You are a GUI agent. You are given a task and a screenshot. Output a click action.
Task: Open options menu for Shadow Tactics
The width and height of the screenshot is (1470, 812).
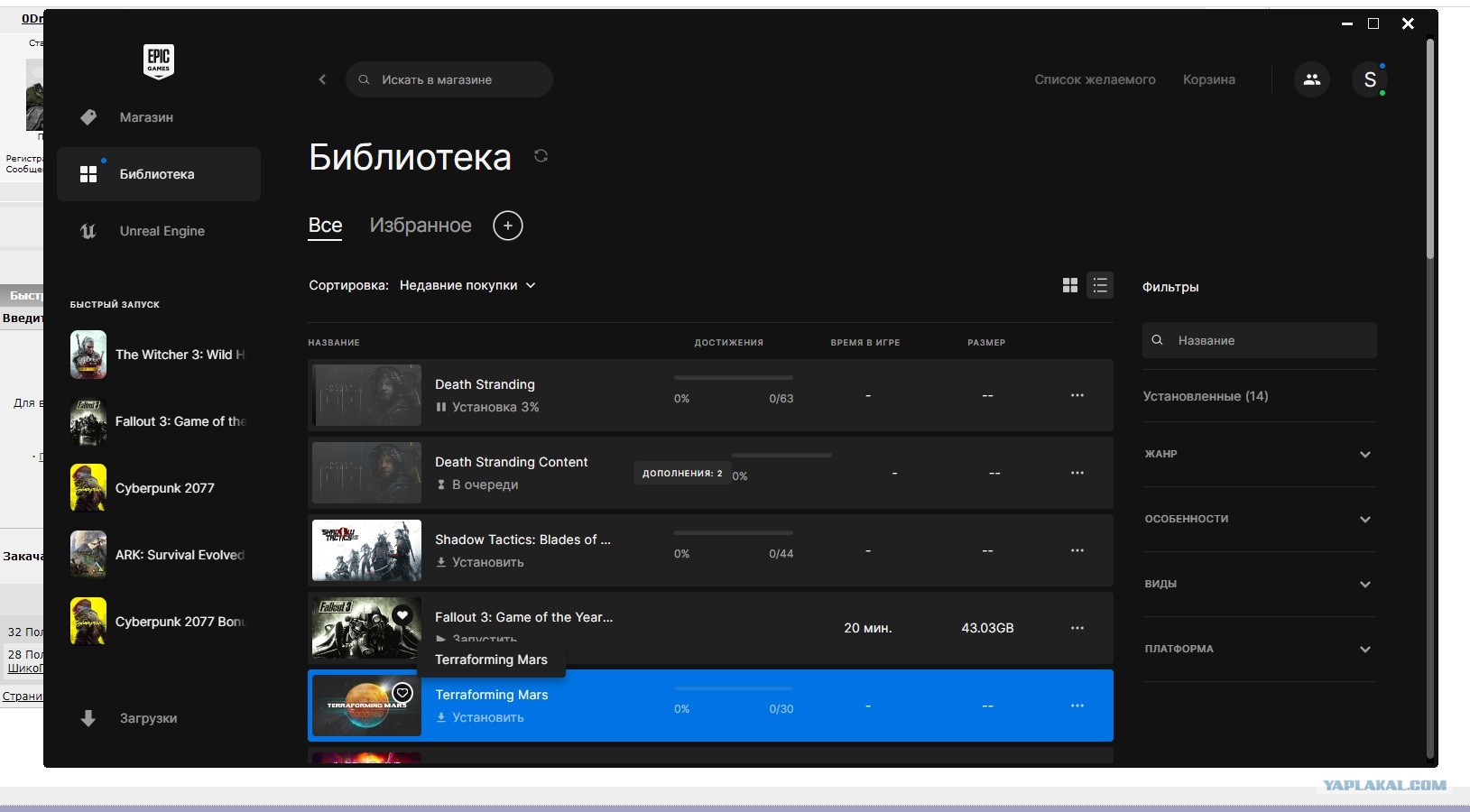point(1077,550)
